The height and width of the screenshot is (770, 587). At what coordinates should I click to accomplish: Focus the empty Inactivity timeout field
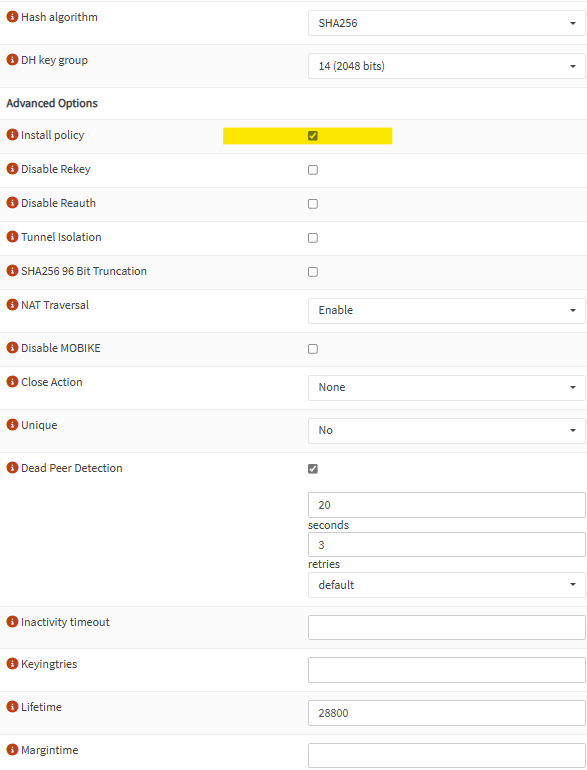tap(447, 627)
